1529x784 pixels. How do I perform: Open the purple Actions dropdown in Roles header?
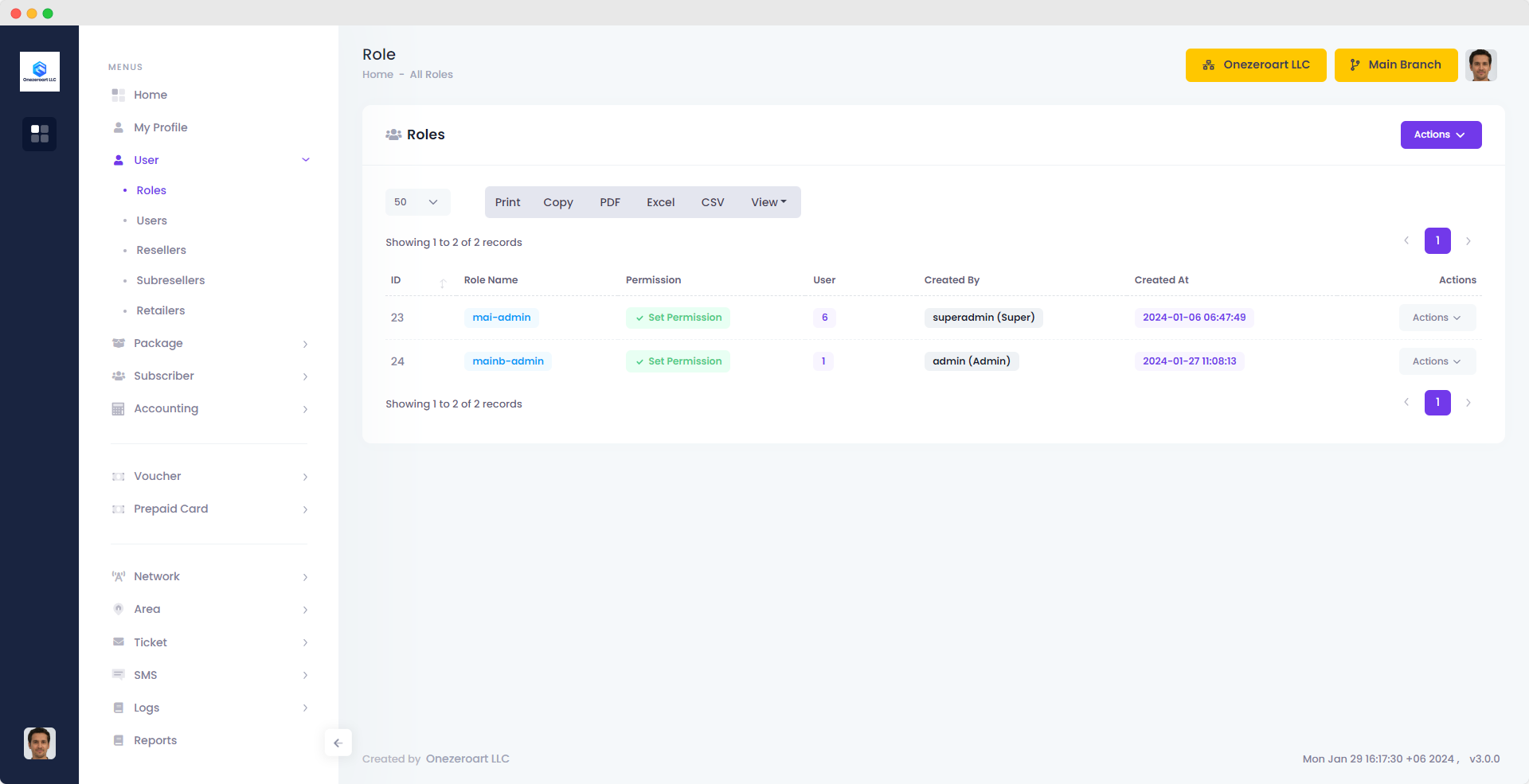1441,135
